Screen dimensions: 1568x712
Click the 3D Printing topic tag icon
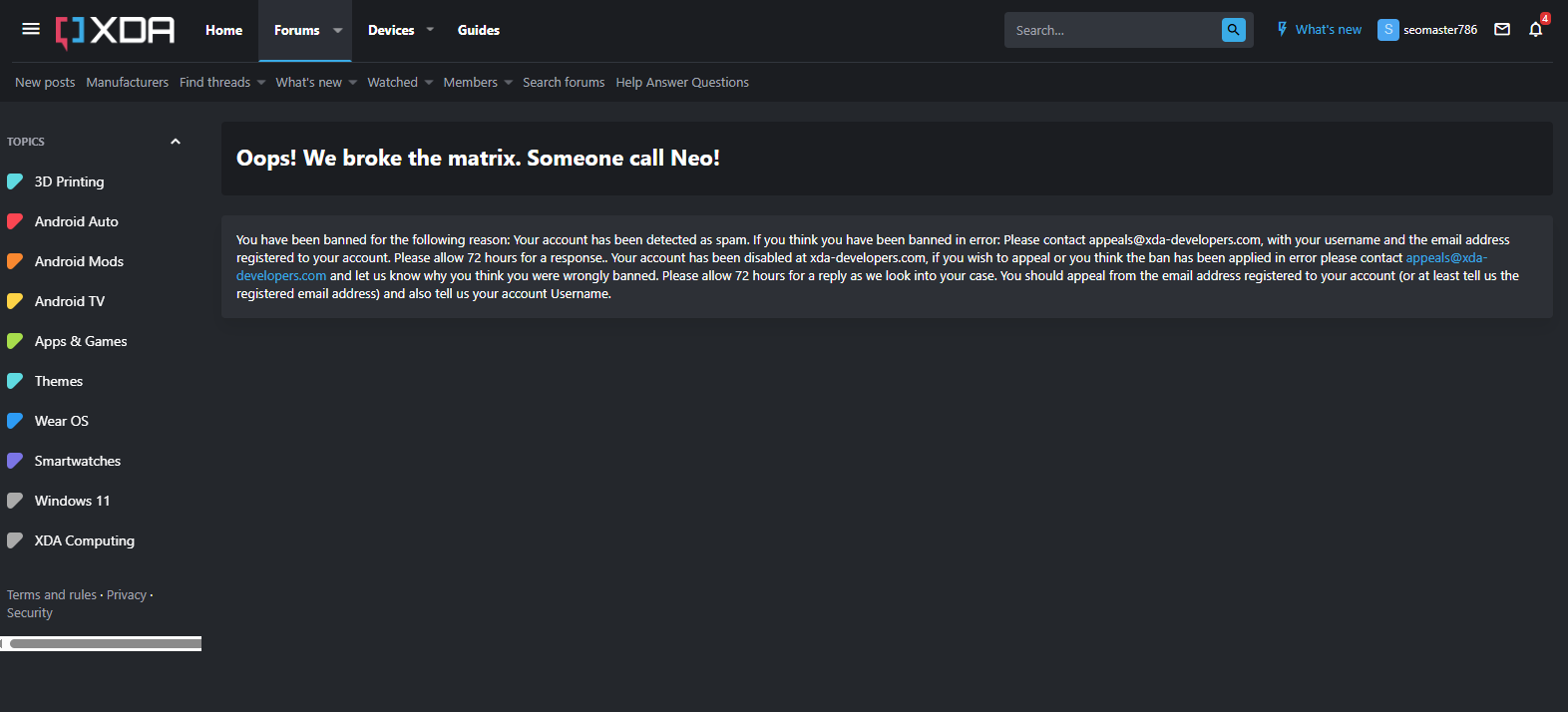click(15, 181)
